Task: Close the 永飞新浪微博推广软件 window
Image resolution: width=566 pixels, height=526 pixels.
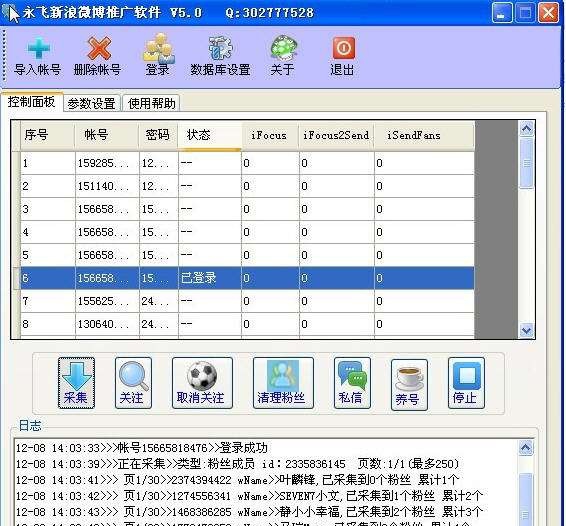Action: (x=548, y=13)
